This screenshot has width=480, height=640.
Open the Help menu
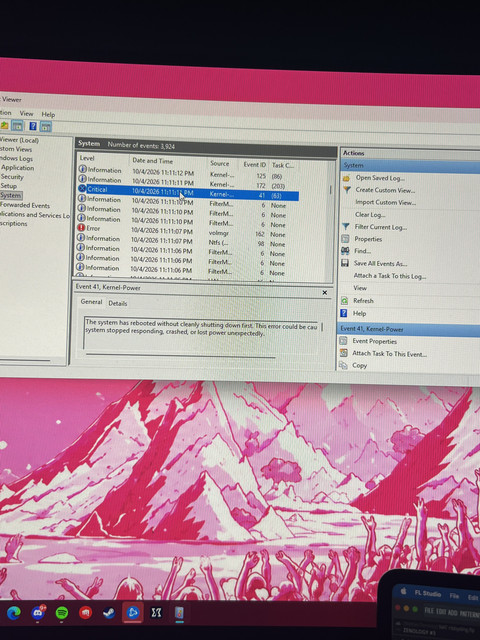(x=48, y=114)
